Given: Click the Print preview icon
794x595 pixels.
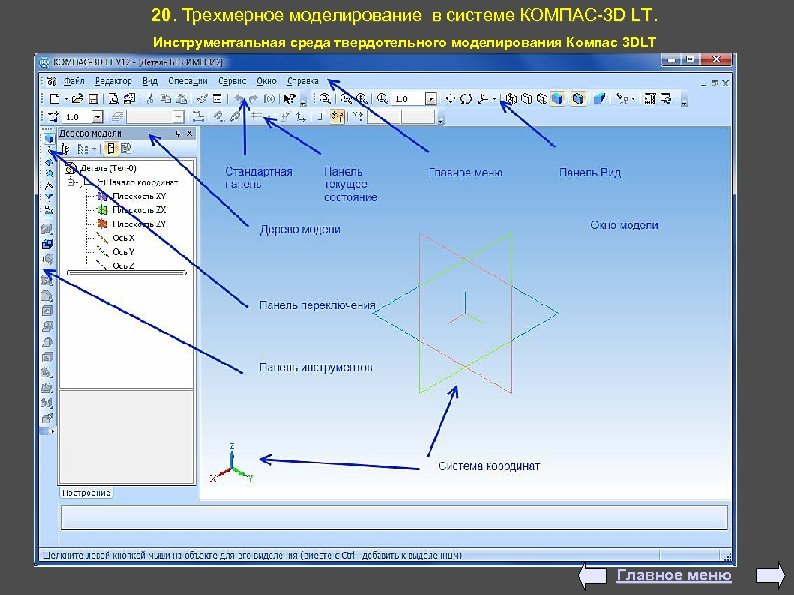Looking at the screenshot, I should click(x=114, y=99).
